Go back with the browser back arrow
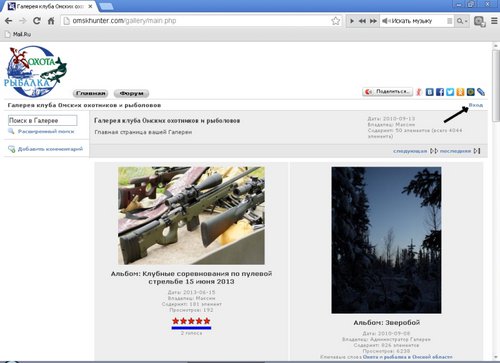Image resolution: width=500 pixels, height=363 pixels. click(x=9, y=21)
